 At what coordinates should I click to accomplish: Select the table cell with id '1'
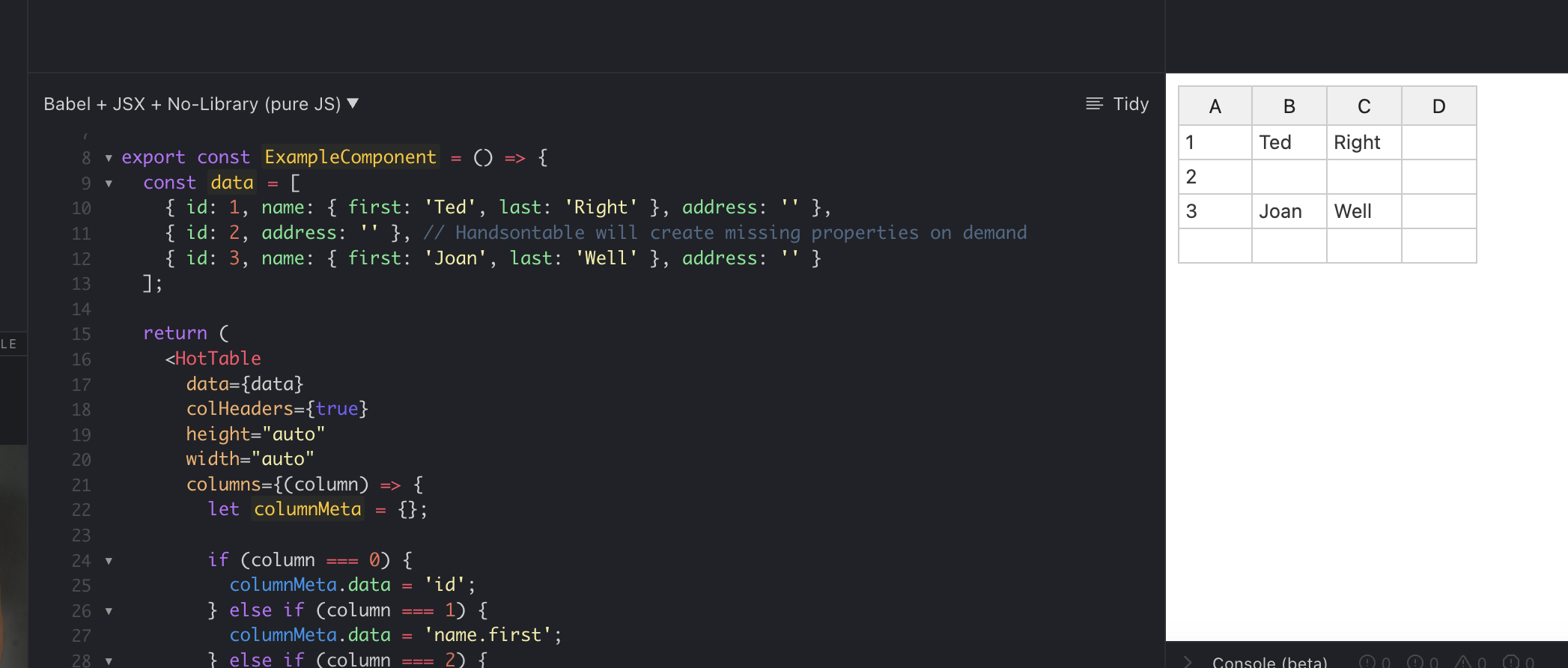coord(1215,142)
